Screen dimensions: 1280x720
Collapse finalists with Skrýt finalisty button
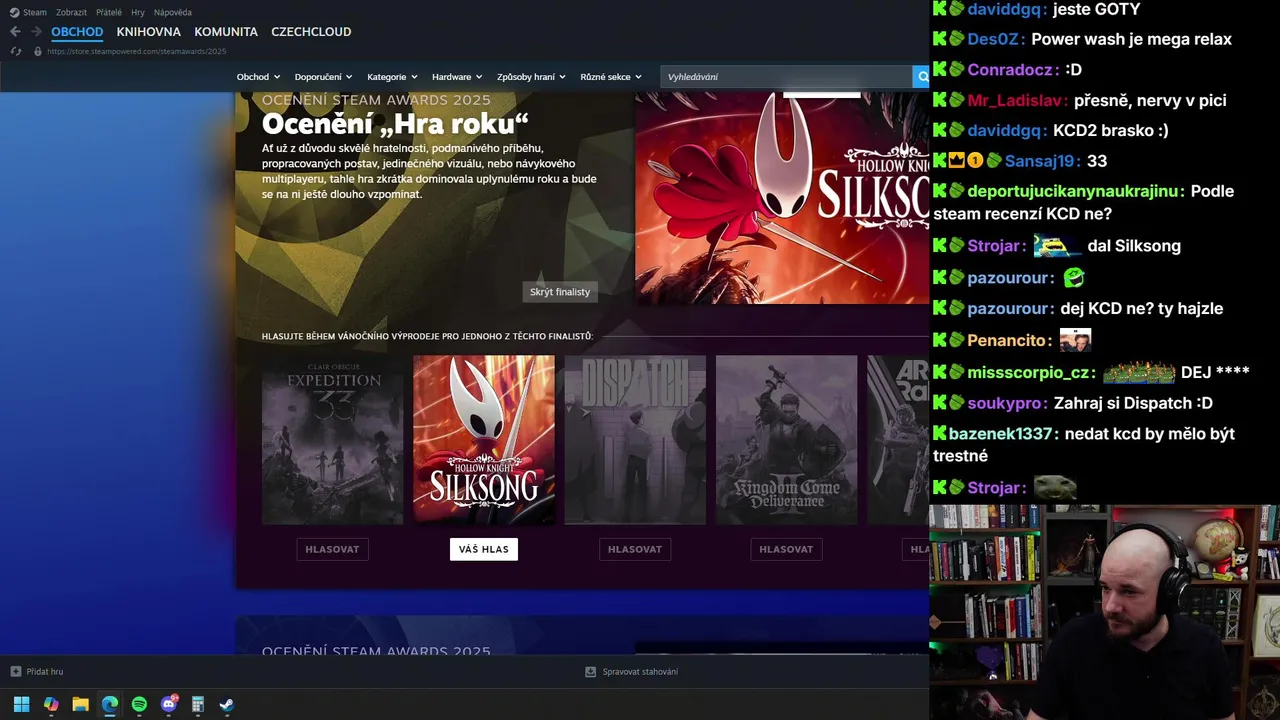[x=560, y=292]
